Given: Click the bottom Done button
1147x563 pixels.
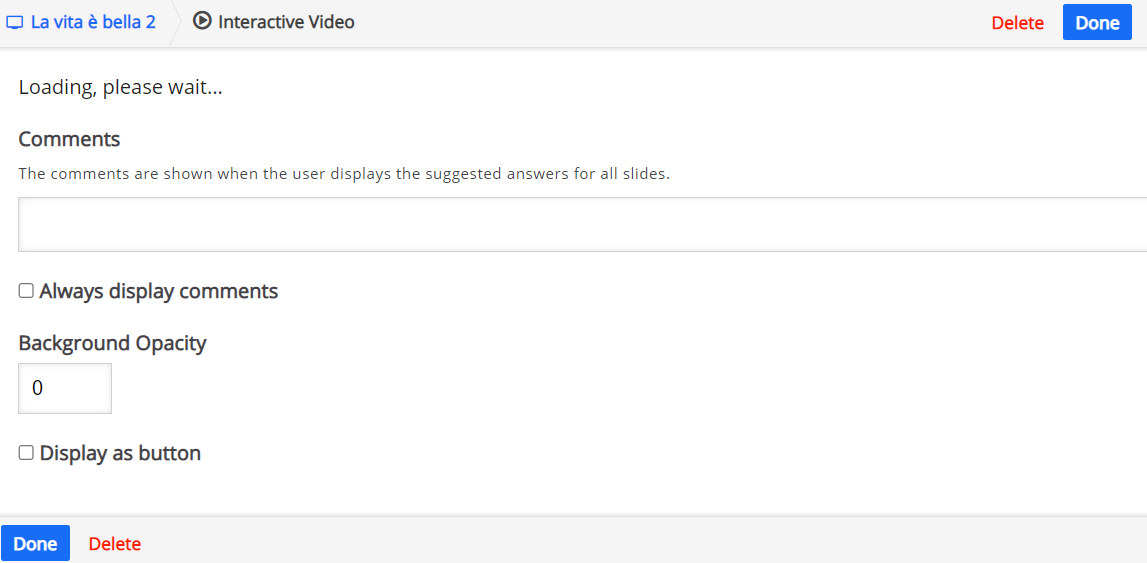Looking at the screenshot, I should tap(35, 543).
